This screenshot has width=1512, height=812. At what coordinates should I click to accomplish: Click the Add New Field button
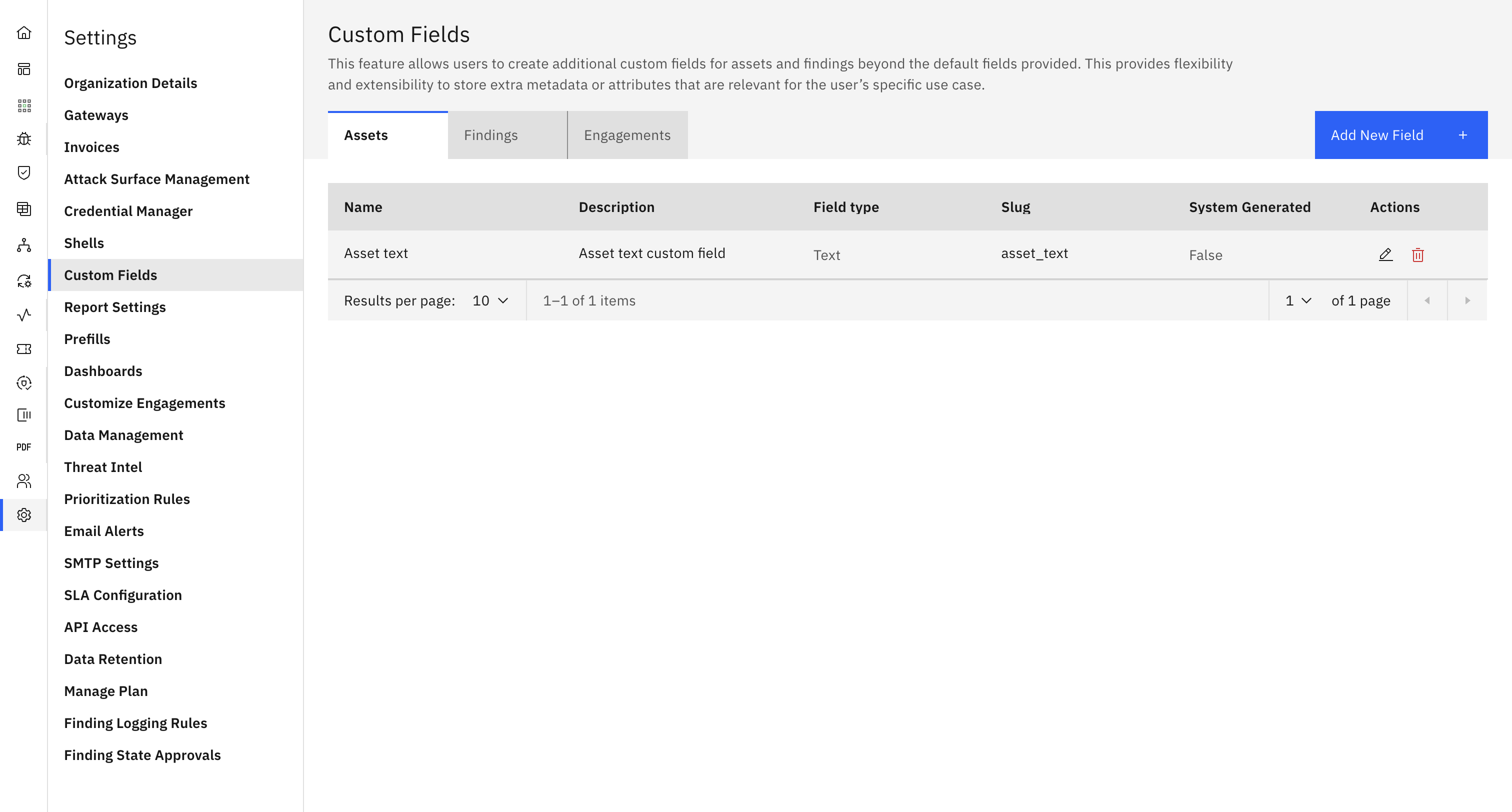(x=1400, y=135)
